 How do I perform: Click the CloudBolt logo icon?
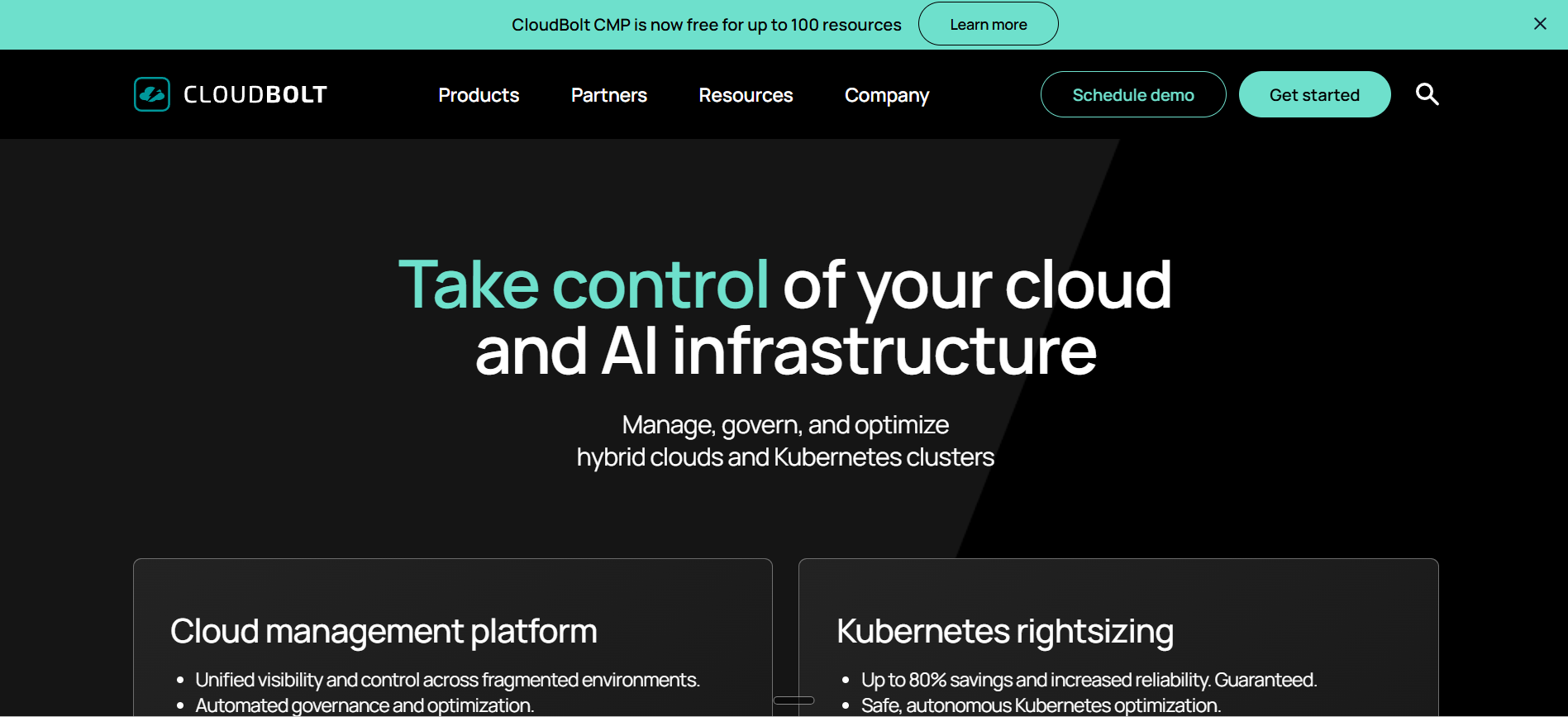[x=152, y=94]
